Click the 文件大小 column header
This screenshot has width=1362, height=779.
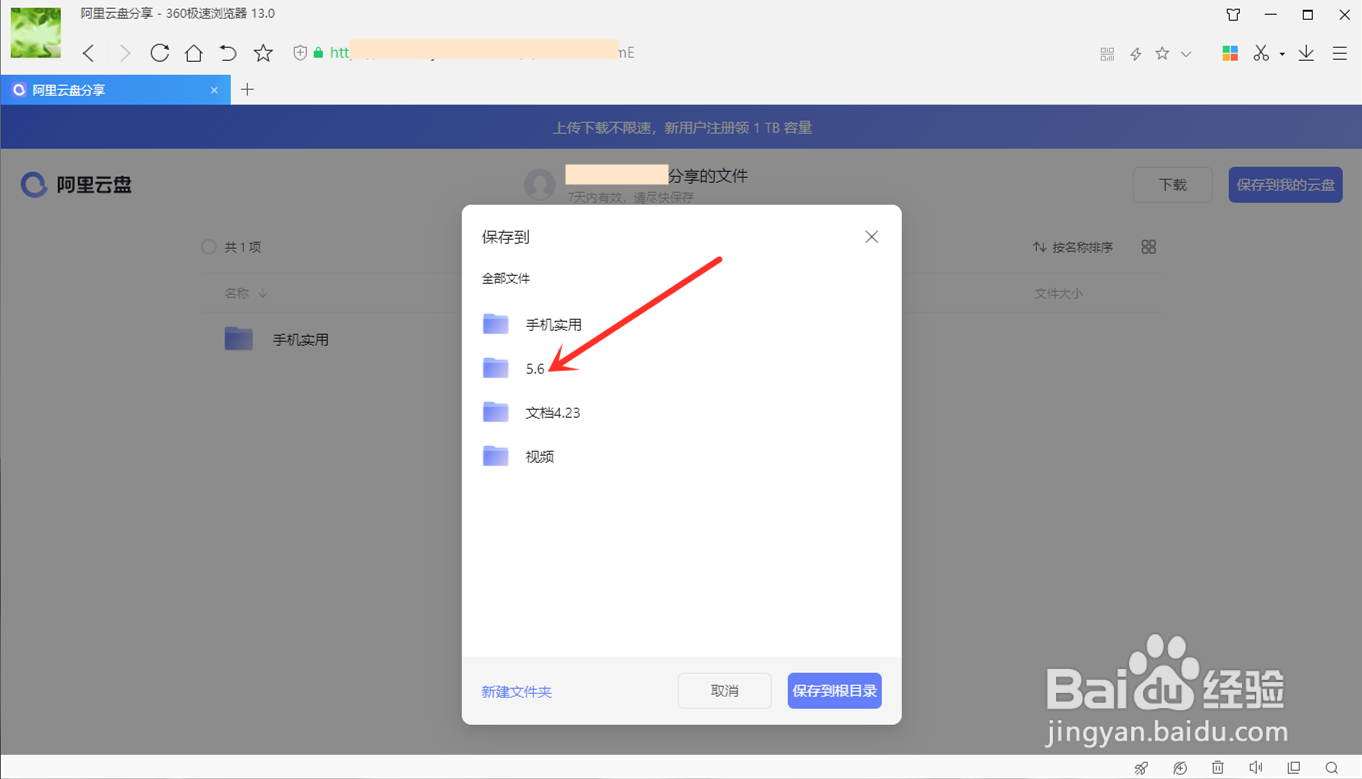pos(1058,294)
